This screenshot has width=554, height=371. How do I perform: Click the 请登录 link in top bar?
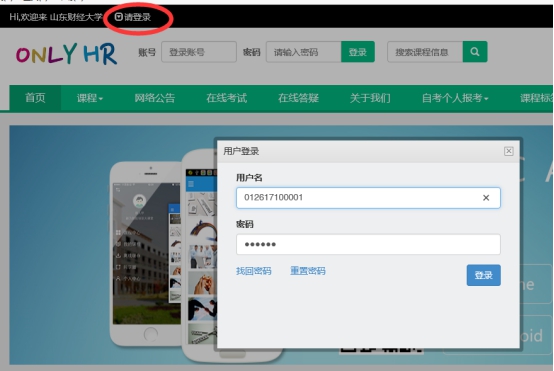133,17
